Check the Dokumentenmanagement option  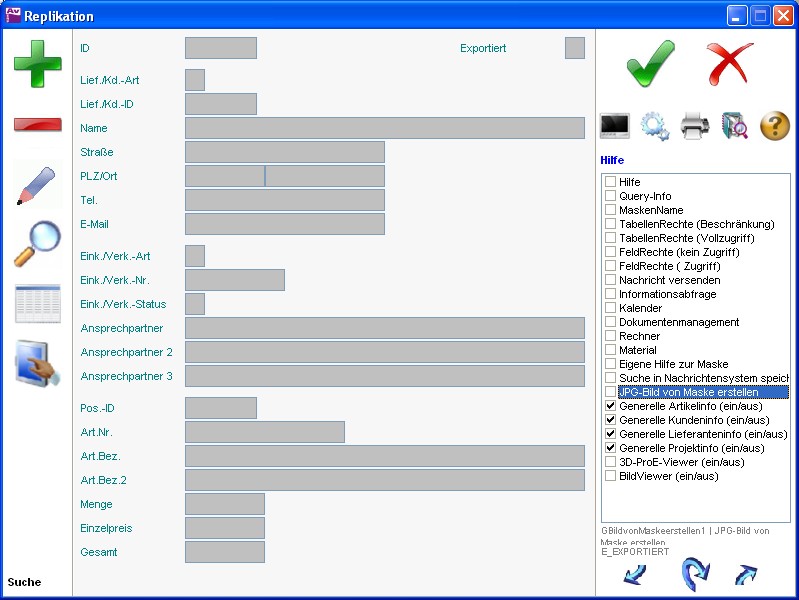coord(610,323)
